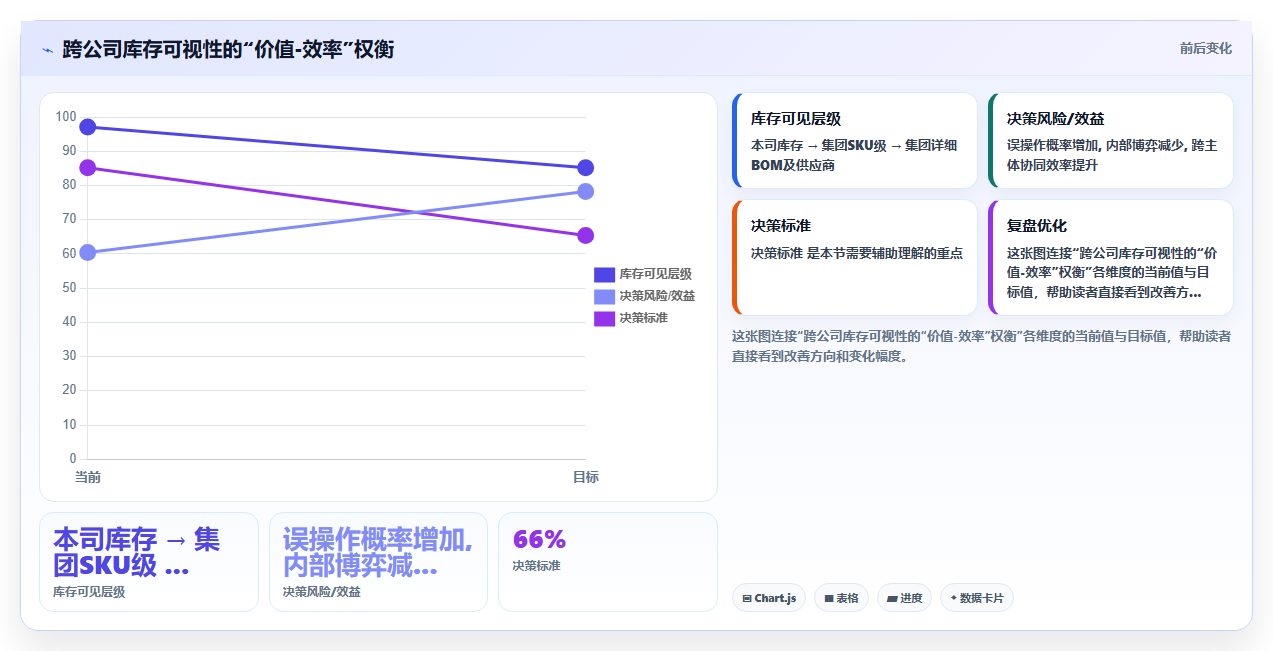
Task: Click the 表格 tag chip
Action: click(x=841, y=598)
